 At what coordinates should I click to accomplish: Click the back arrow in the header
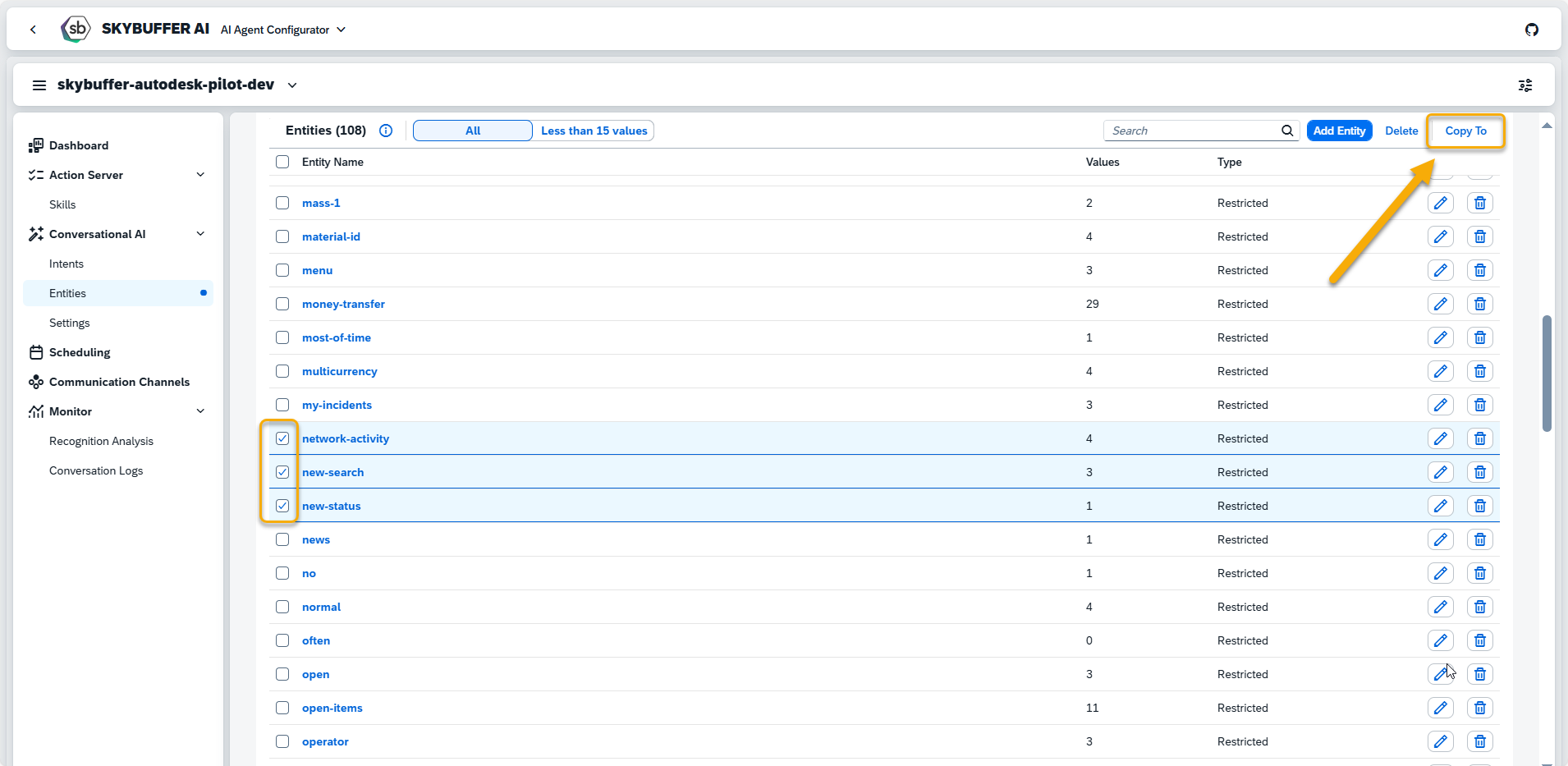33,30
